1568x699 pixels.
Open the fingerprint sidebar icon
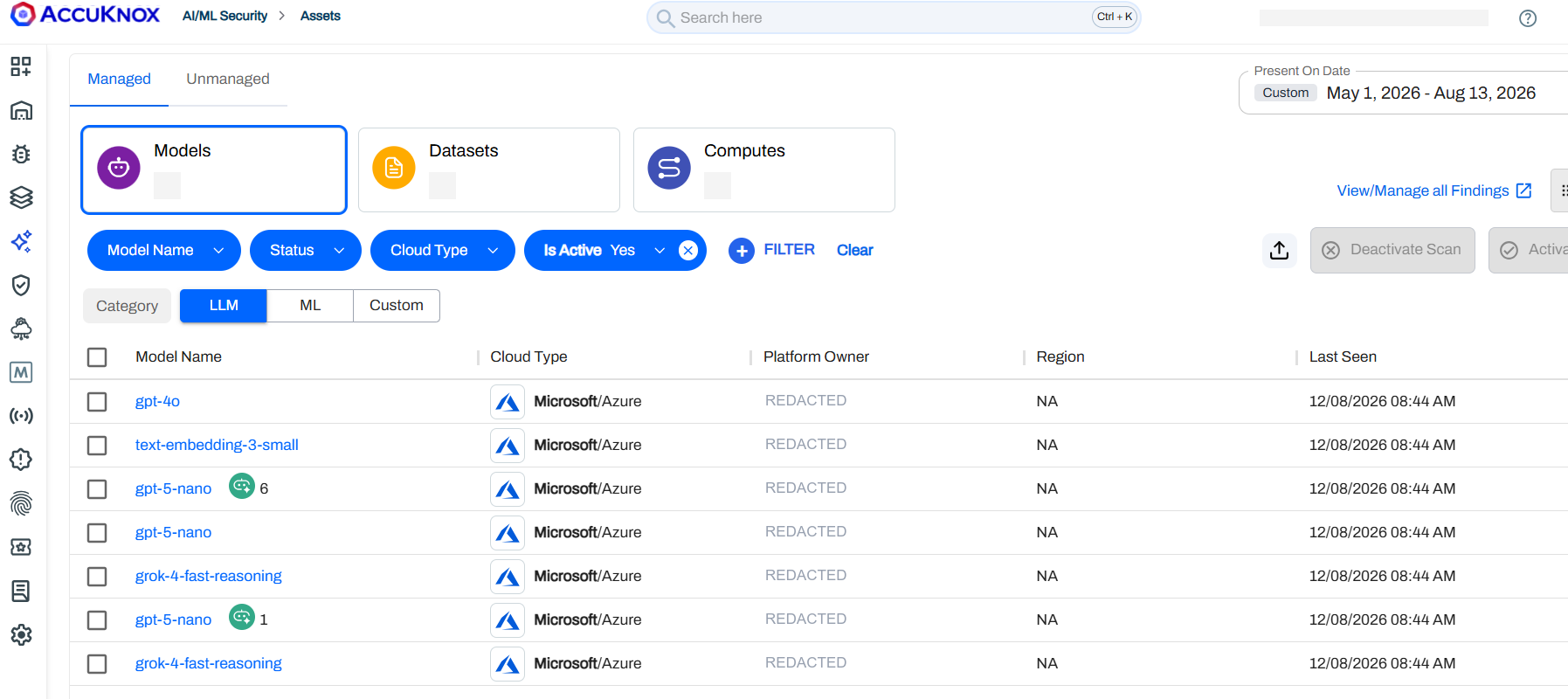[x=21, y=503]
